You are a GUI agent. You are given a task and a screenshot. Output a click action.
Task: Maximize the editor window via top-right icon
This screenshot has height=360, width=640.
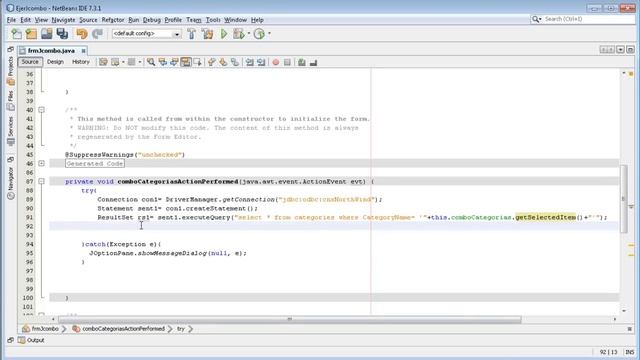coord(630,50)
